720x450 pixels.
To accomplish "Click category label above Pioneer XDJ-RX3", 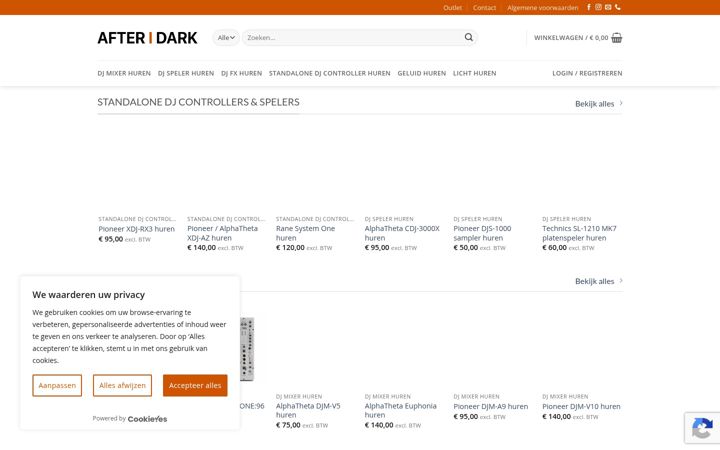I will (137, 219).
